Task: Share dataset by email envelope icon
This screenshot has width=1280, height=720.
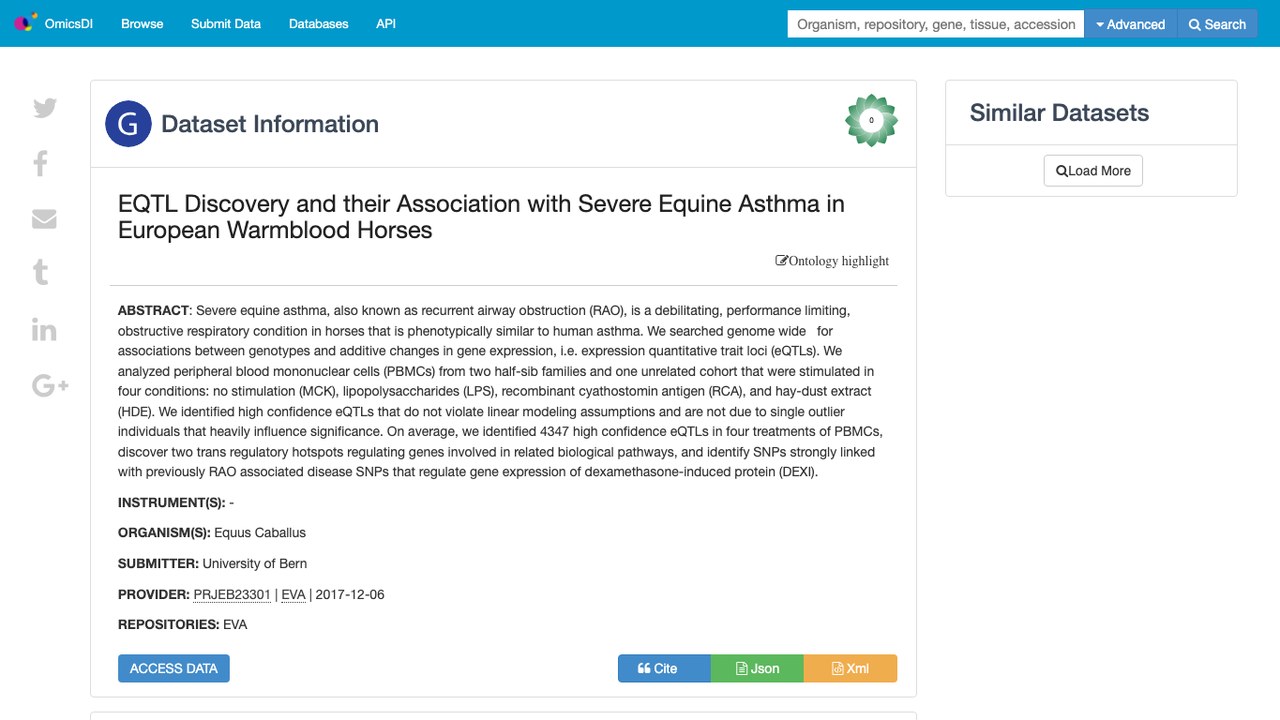Action: click(44, 218)
